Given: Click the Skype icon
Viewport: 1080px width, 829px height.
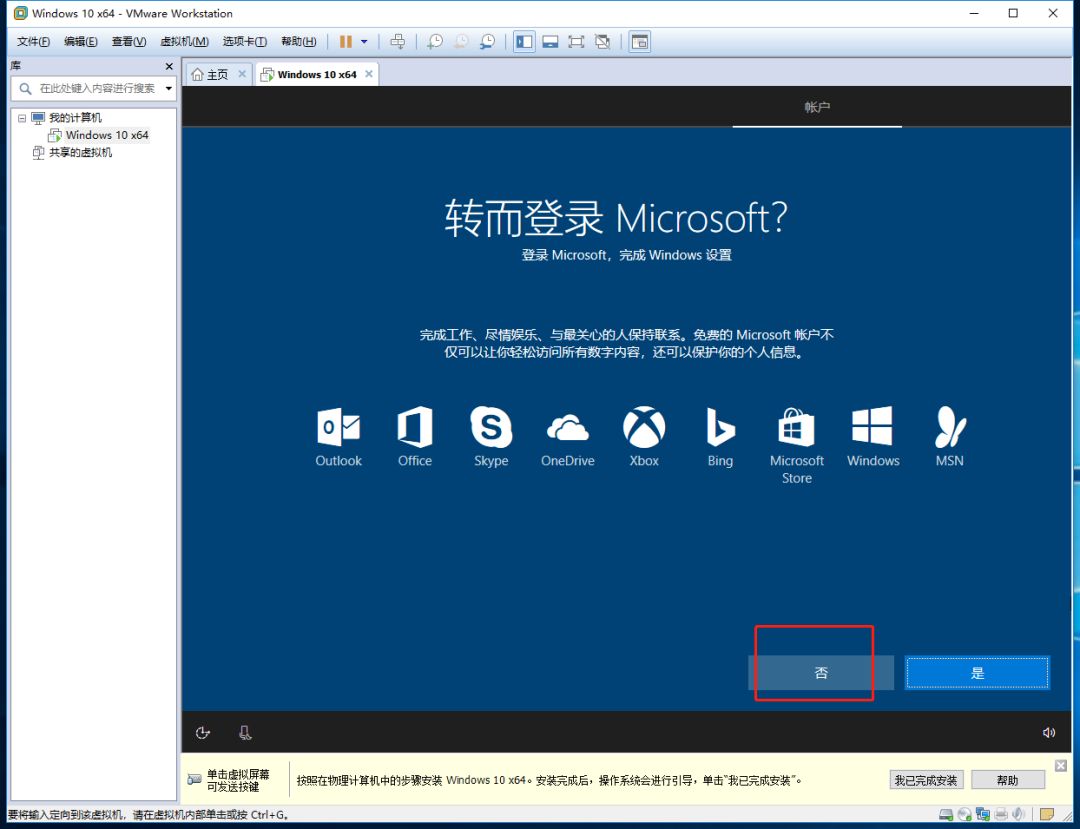Looking at the screenshot, I should coord(491,427).
